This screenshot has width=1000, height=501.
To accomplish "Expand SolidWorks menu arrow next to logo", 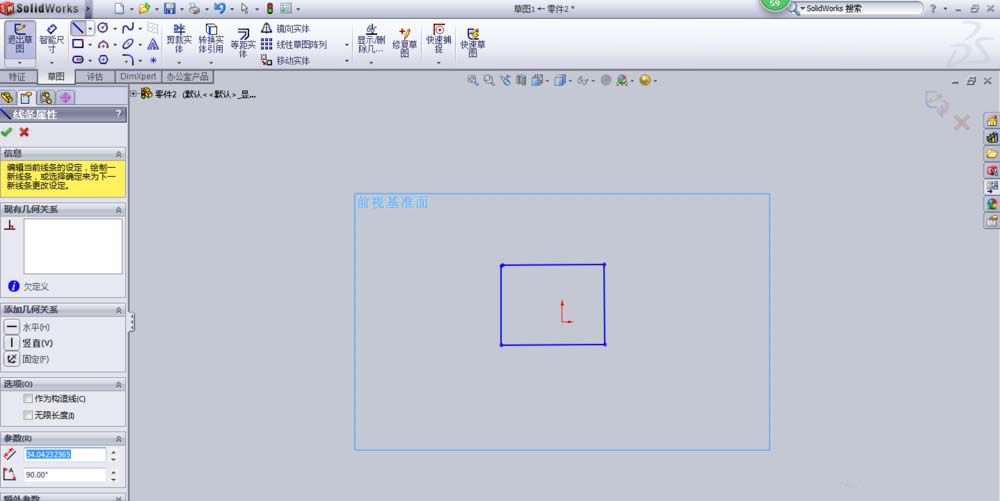I will 88,9.
